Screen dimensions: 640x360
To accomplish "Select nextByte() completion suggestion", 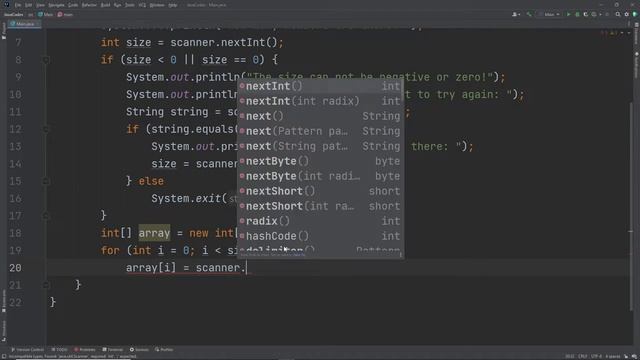I will coord(320,161).
